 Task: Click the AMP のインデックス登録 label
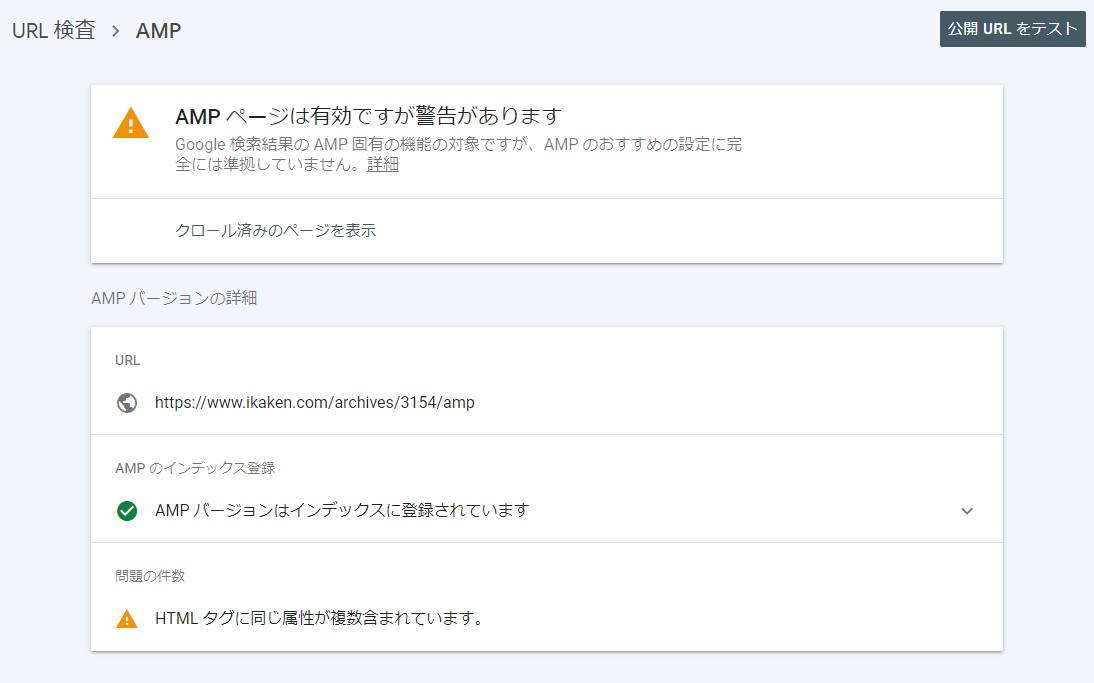(195, 468)
